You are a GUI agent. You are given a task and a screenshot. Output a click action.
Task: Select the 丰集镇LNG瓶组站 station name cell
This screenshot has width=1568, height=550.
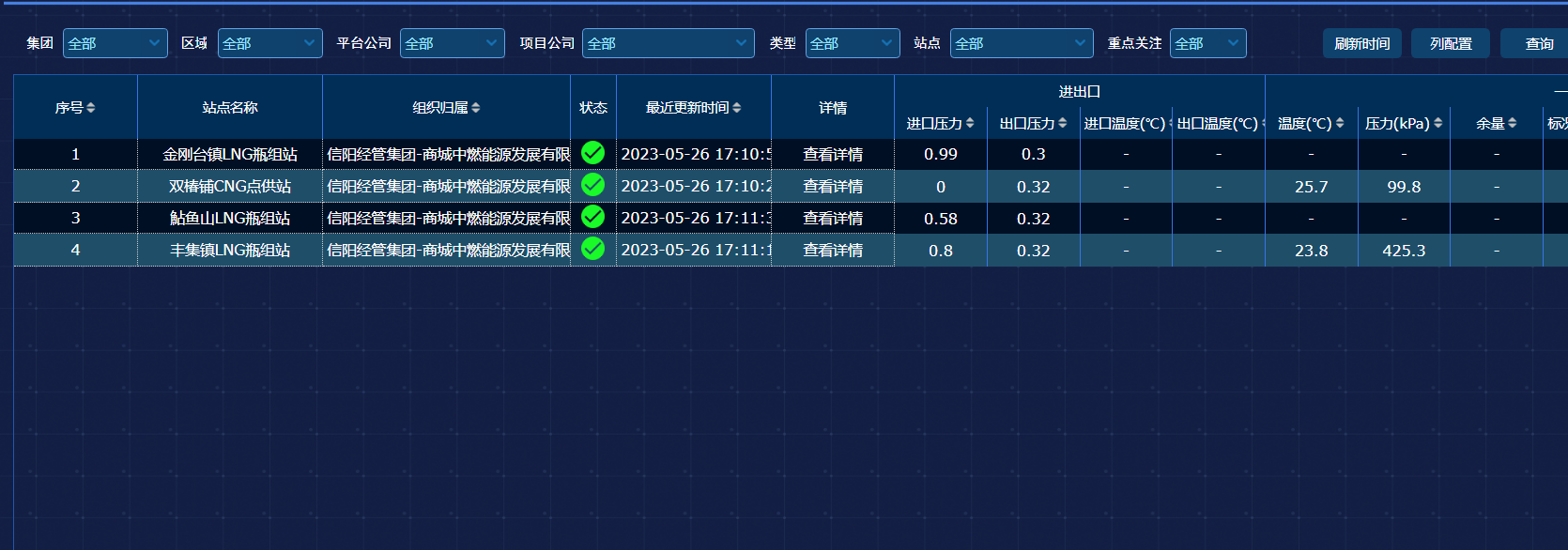(x=230, y=251)
